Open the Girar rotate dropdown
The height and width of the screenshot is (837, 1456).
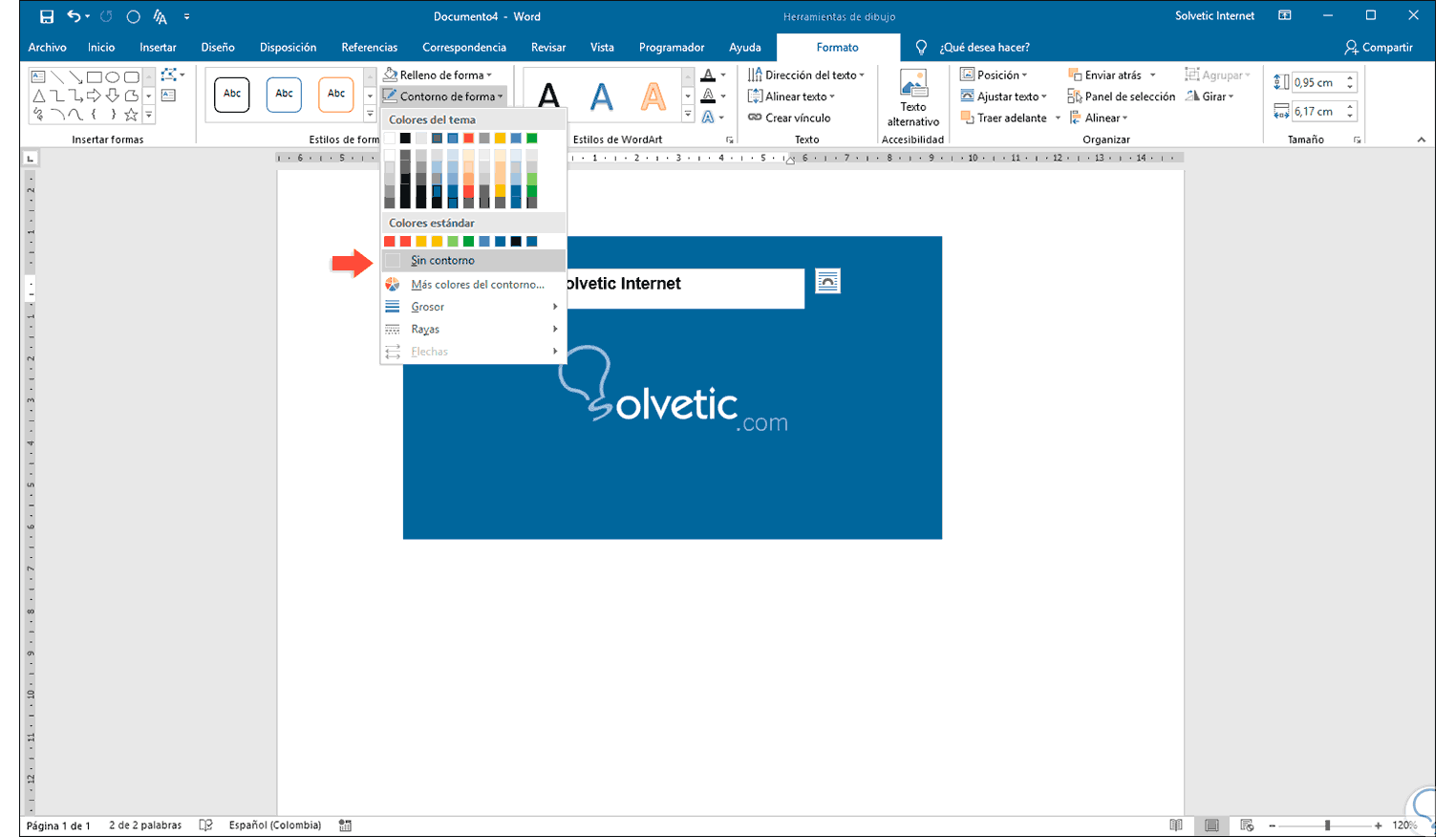click(1210, 97)
